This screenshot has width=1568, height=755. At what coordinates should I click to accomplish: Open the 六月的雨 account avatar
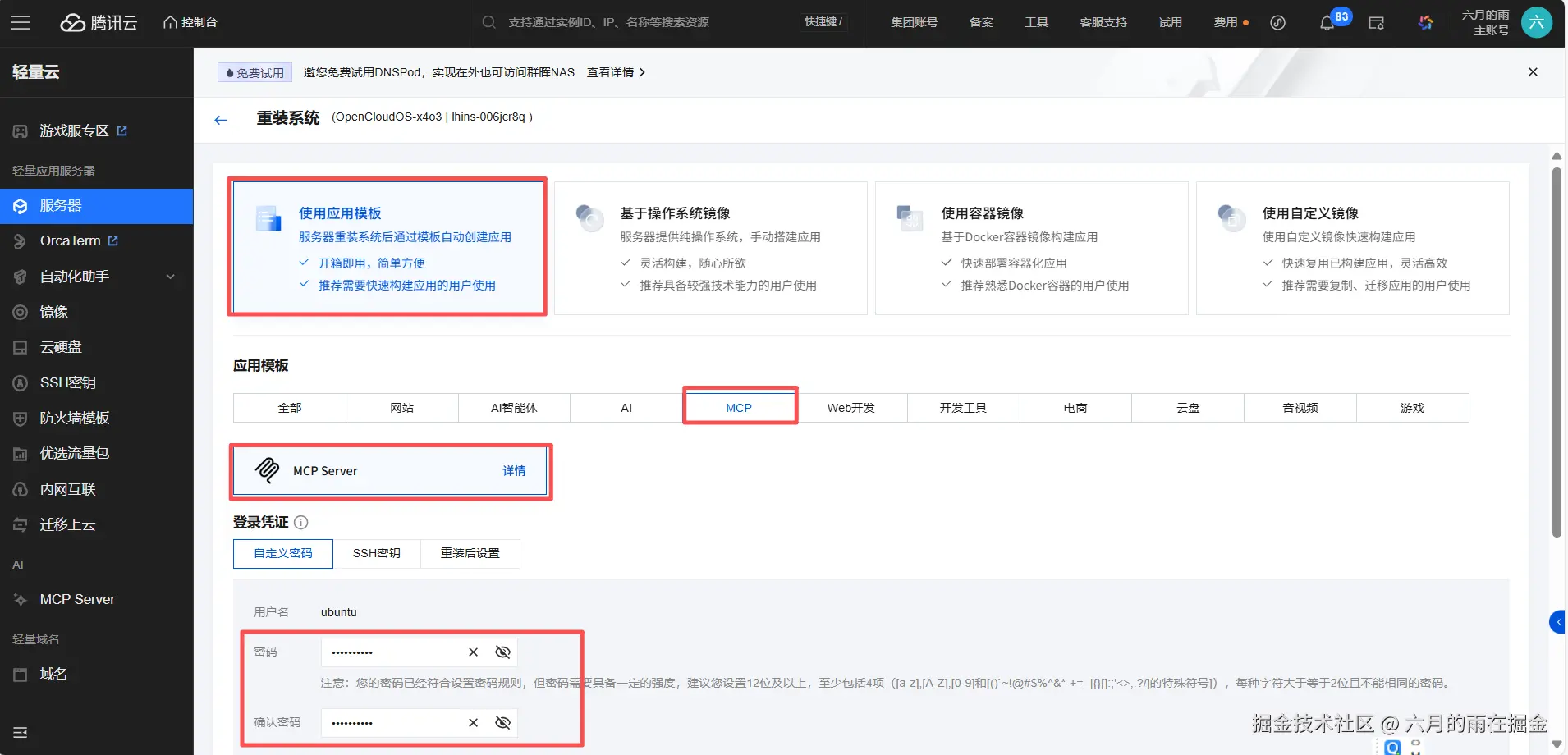pyautogui.click(x=1536, y=22)
